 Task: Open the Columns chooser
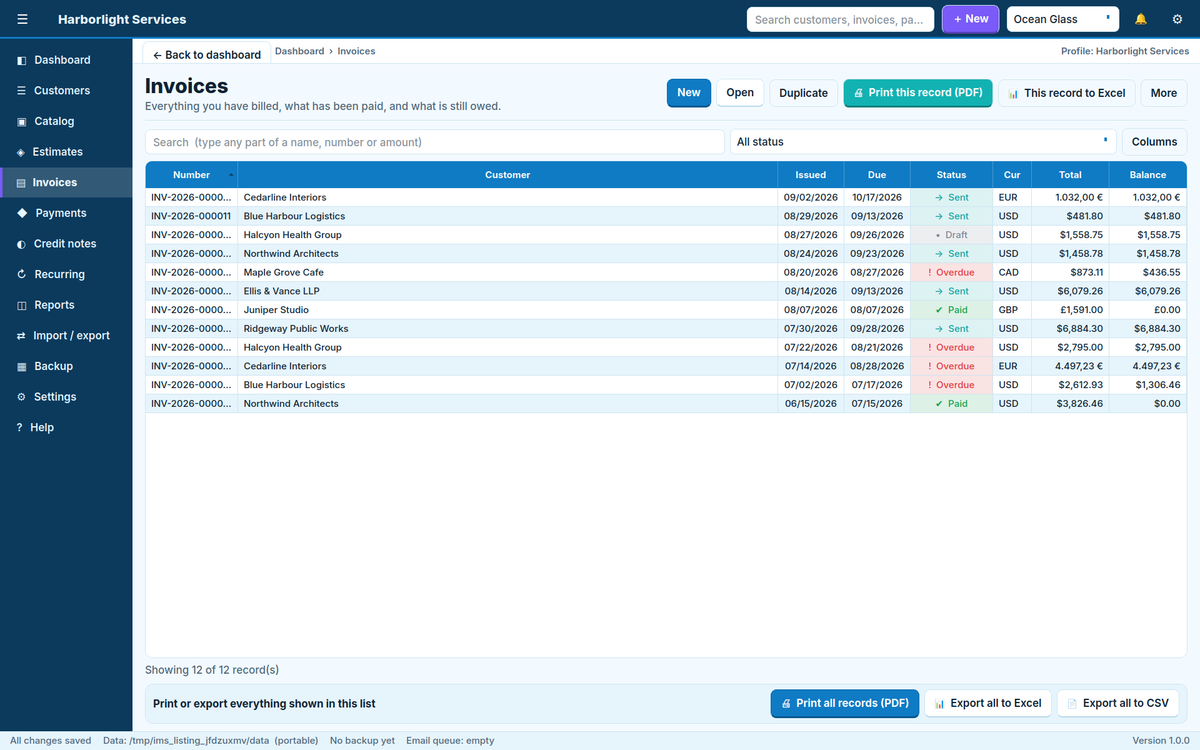1154,142
